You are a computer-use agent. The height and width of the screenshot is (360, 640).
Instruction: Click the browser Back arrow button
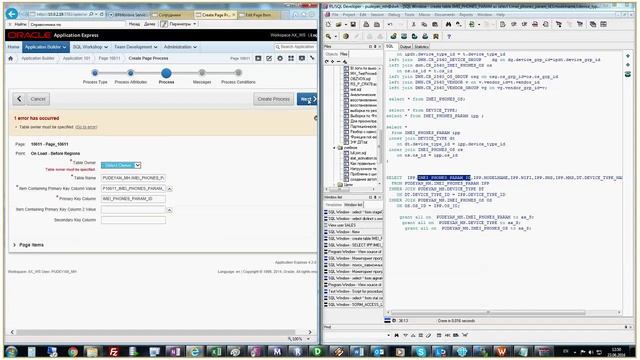12,14
